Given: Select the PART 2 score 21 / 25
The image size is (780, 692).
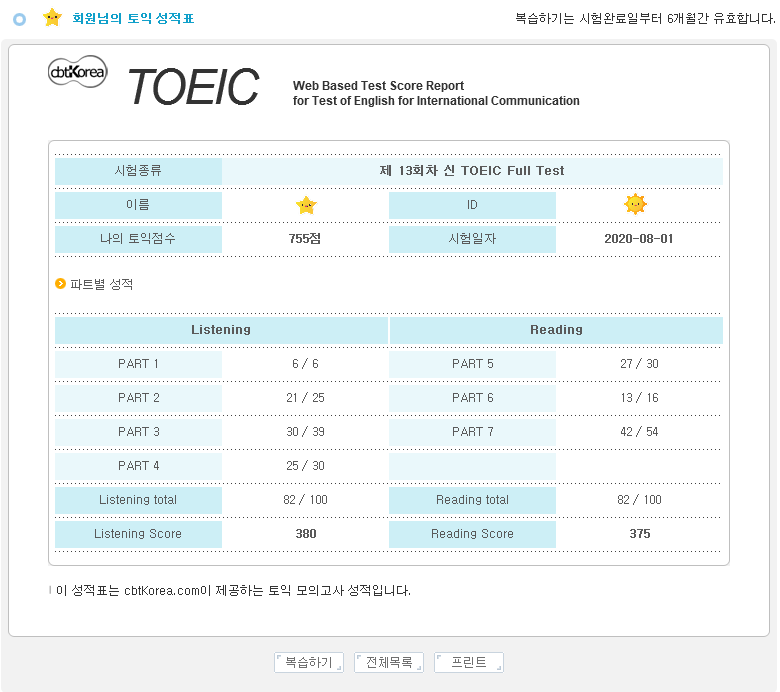Looking at the screenshot, I should [x=305, y=398].
